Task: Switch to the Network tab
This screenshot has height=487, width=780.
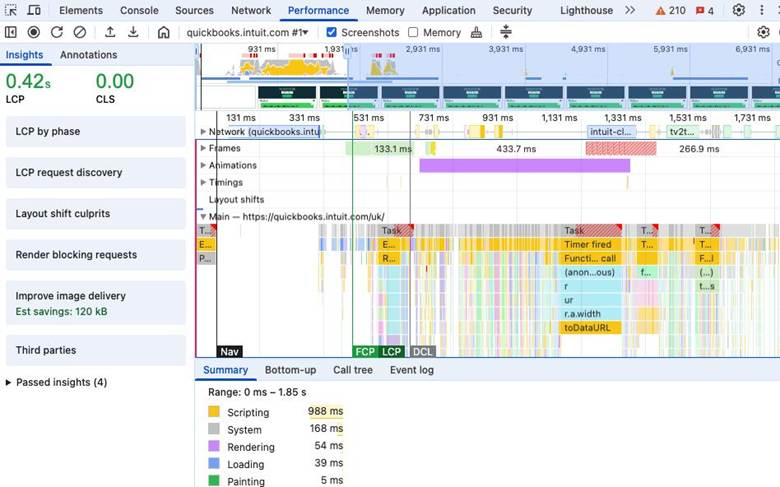Action: (251, 10)
